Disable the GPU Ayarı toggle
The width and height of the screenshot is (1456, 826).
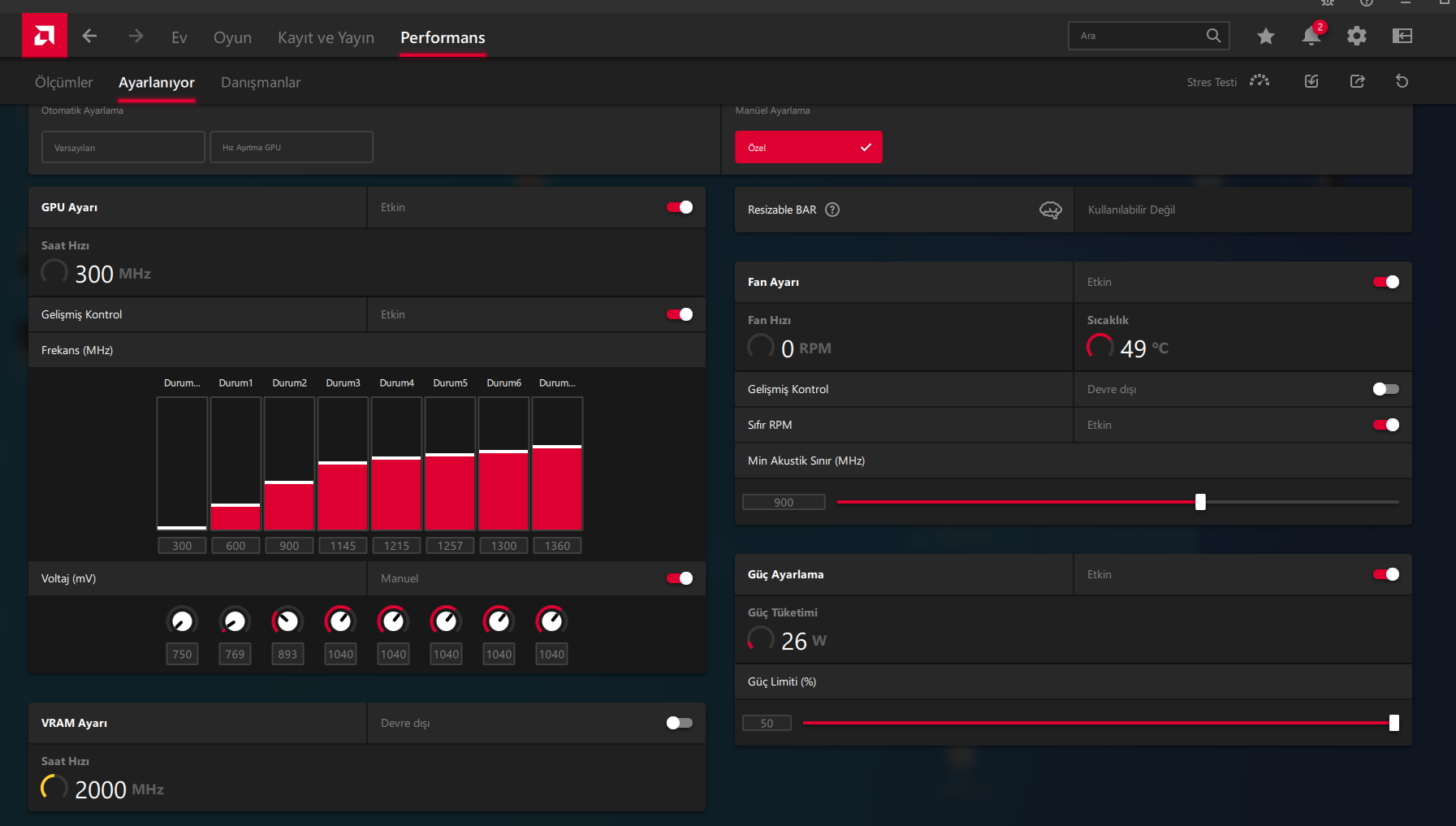(680, 207)
